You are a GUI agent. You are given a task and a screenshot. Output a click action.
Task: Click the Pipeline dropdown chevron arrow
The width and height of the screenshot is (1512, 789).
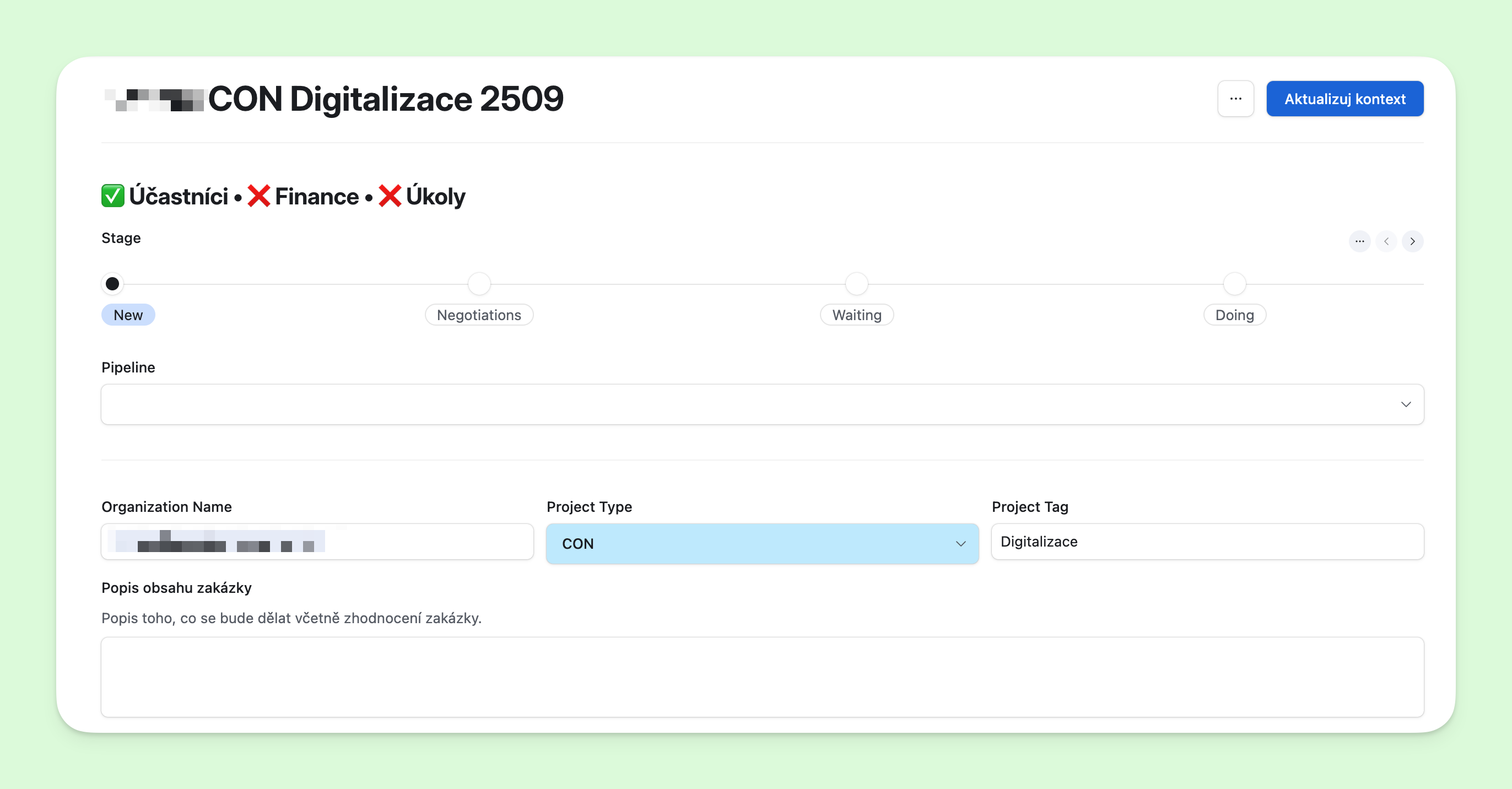click(x=1405, y=404)
